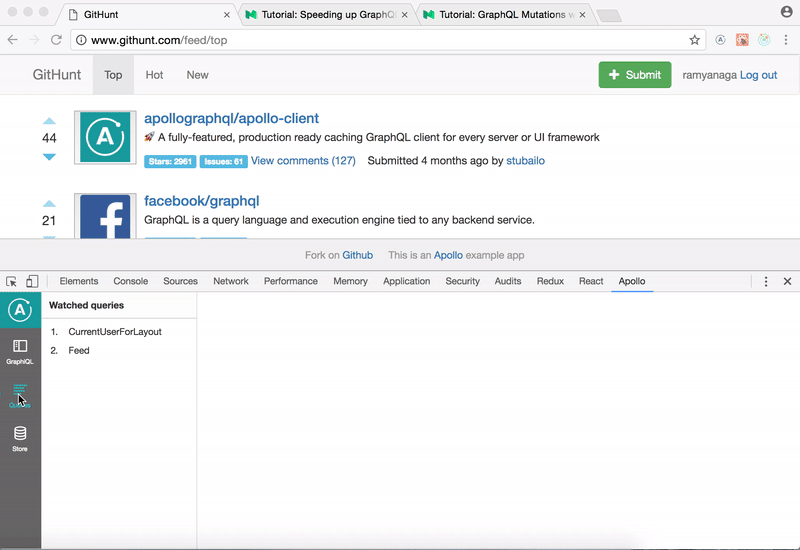Switch to the Audits DevTools tab

click(508, 281)
